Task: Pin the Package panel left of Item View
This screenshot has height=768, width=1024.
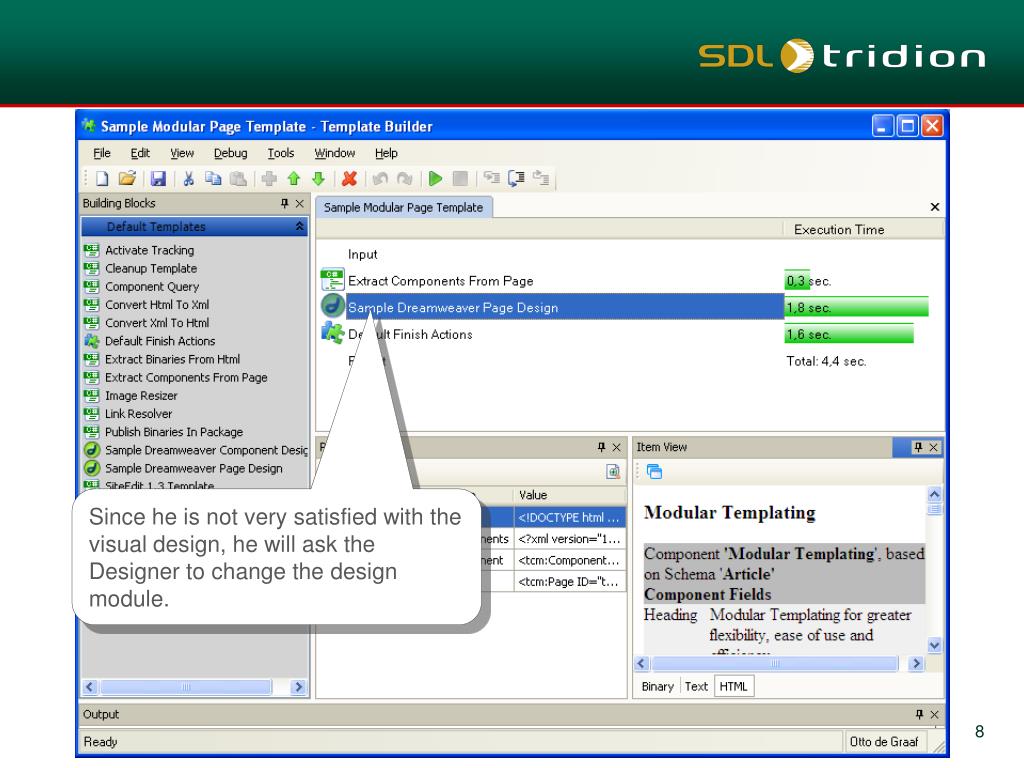Action: tap(601, 447)
